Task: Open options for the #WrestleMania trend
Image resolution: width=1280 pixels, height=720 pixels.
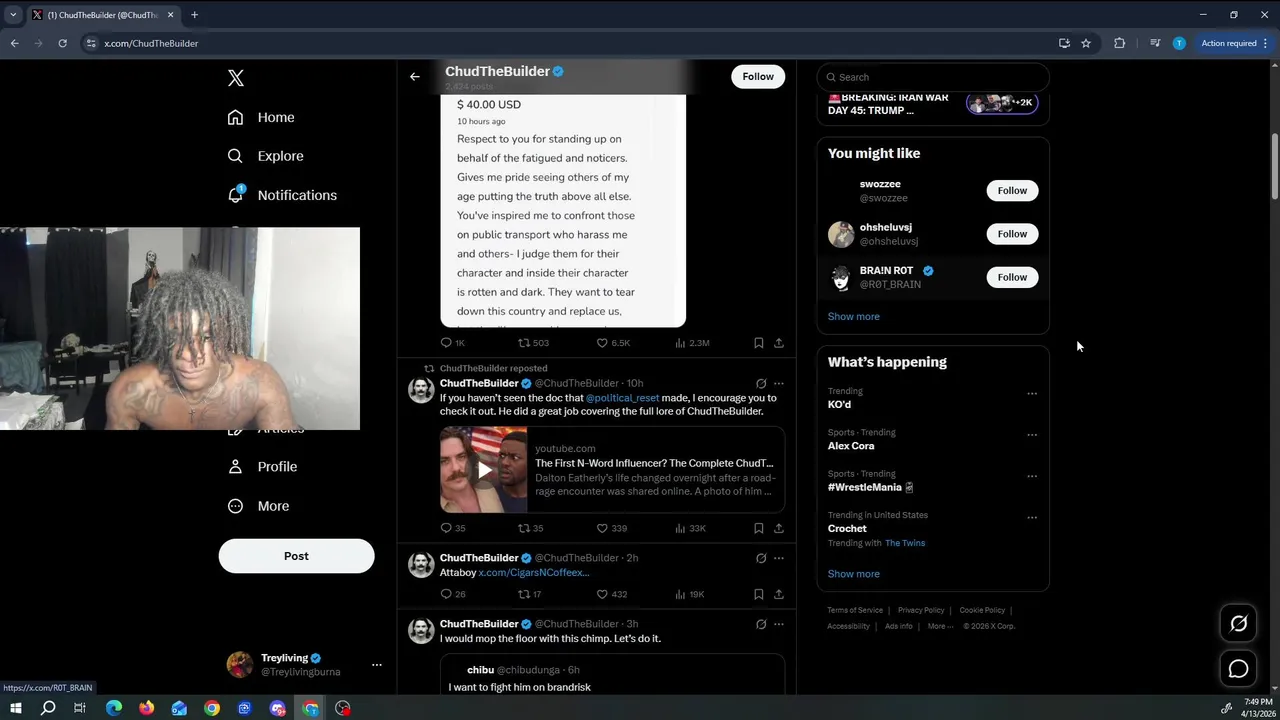Action: coord(1032,476)
